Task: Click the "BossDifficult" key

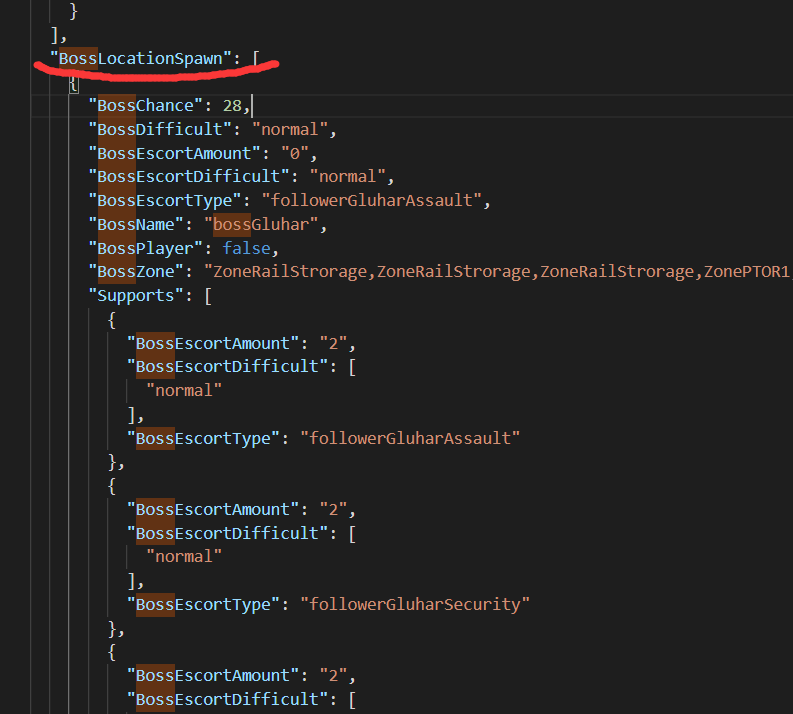Action: [x=160, y=129]
